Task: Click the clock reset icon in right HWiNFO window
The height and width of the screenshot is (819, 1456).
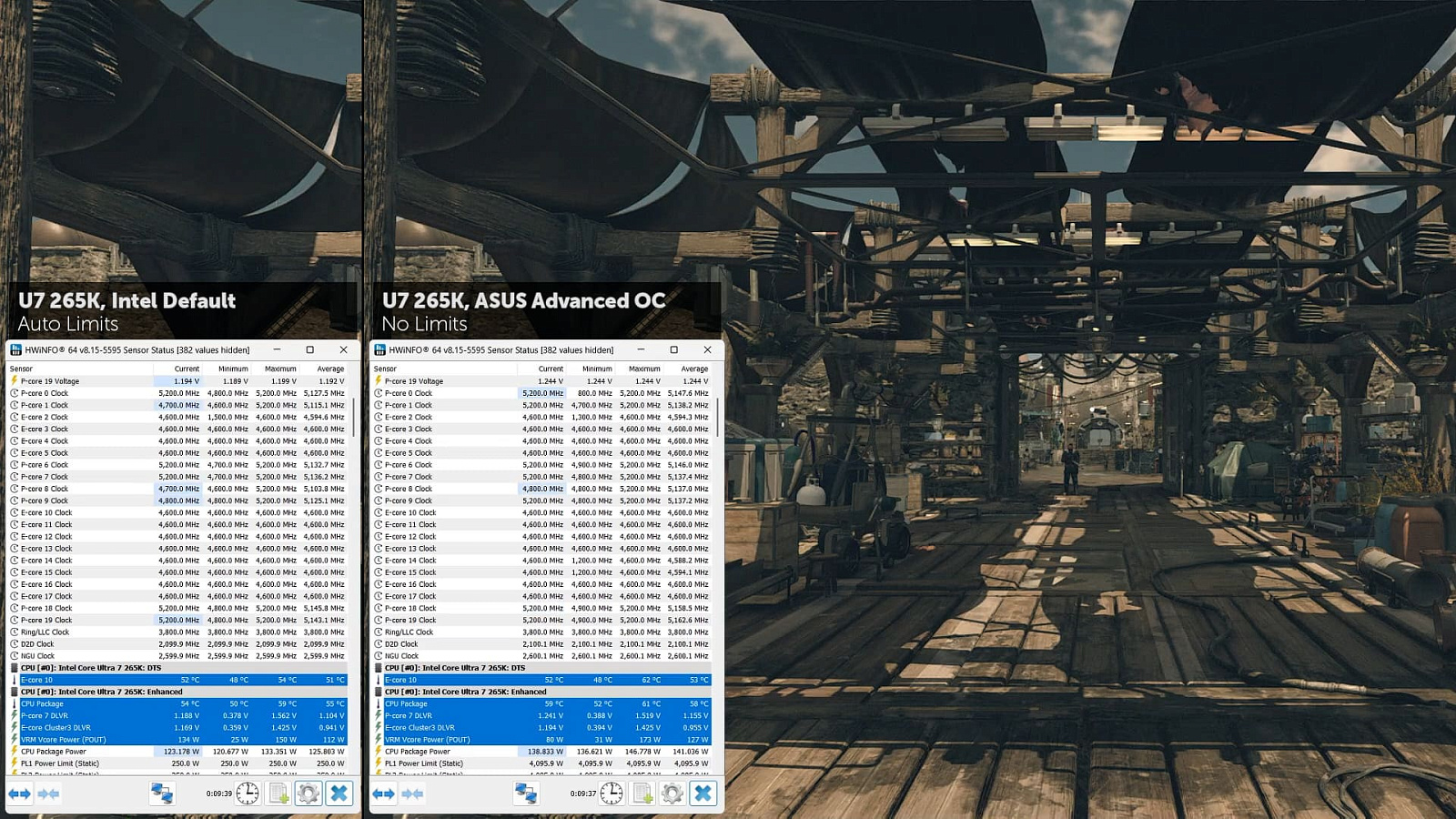Action: pos(612,794)
